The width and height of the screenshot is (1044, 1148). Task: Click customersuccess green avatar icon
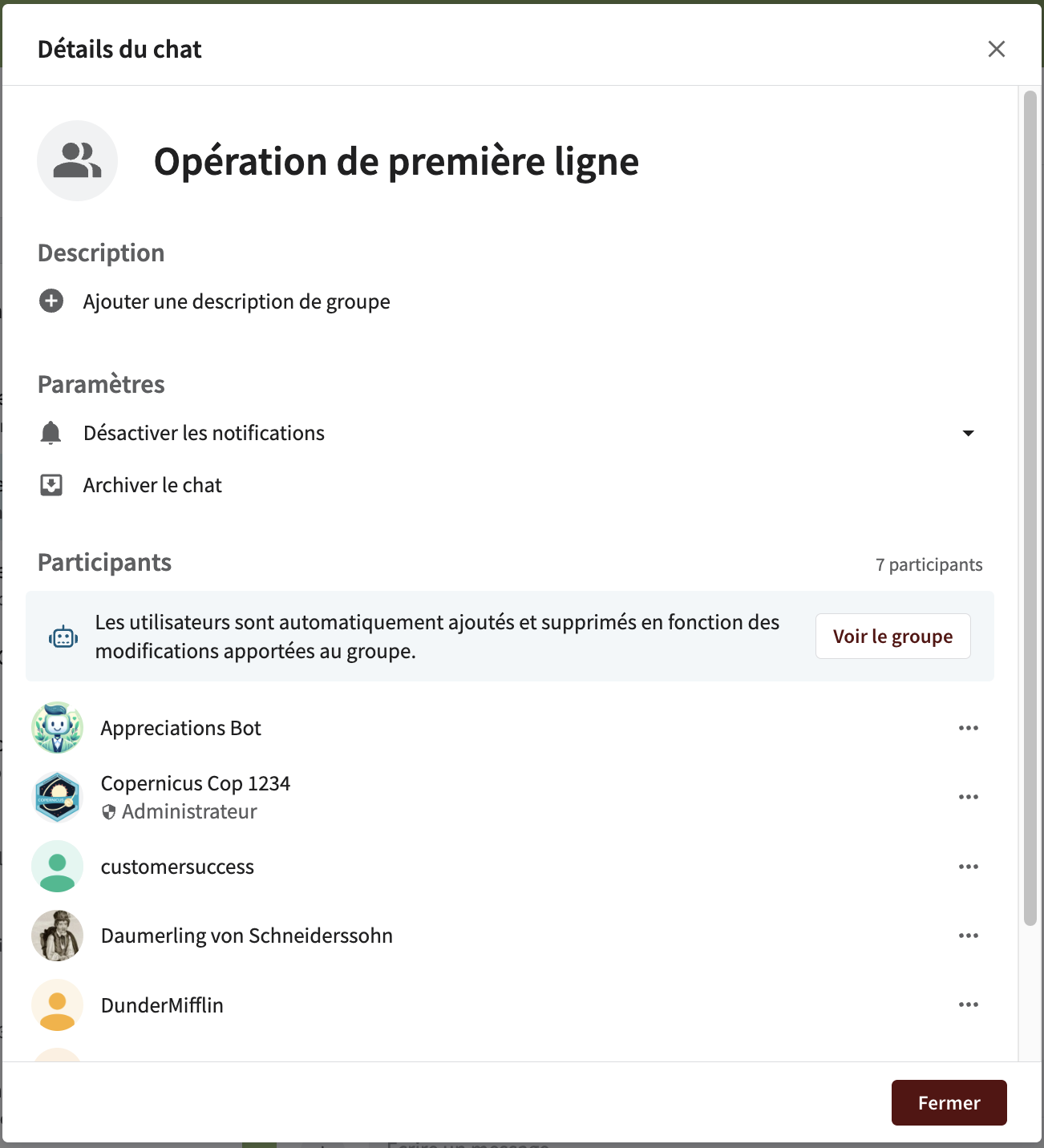click(x=57, y=867)
